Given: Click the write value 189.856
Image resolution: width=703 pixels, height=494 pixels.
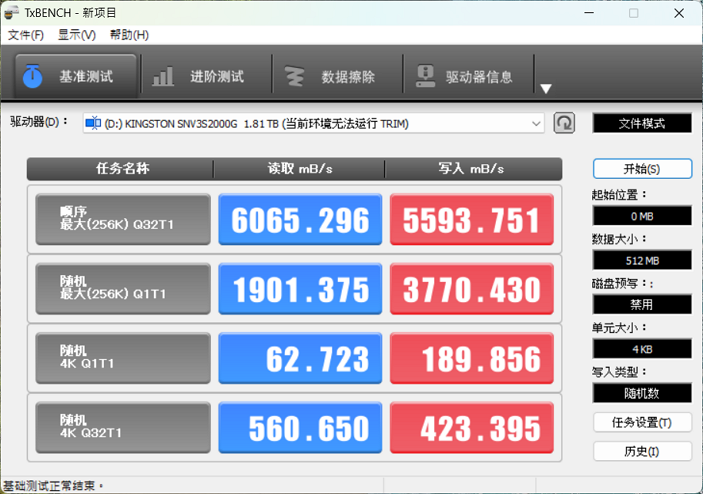Looking at the screenshot, I should [472, 358].
